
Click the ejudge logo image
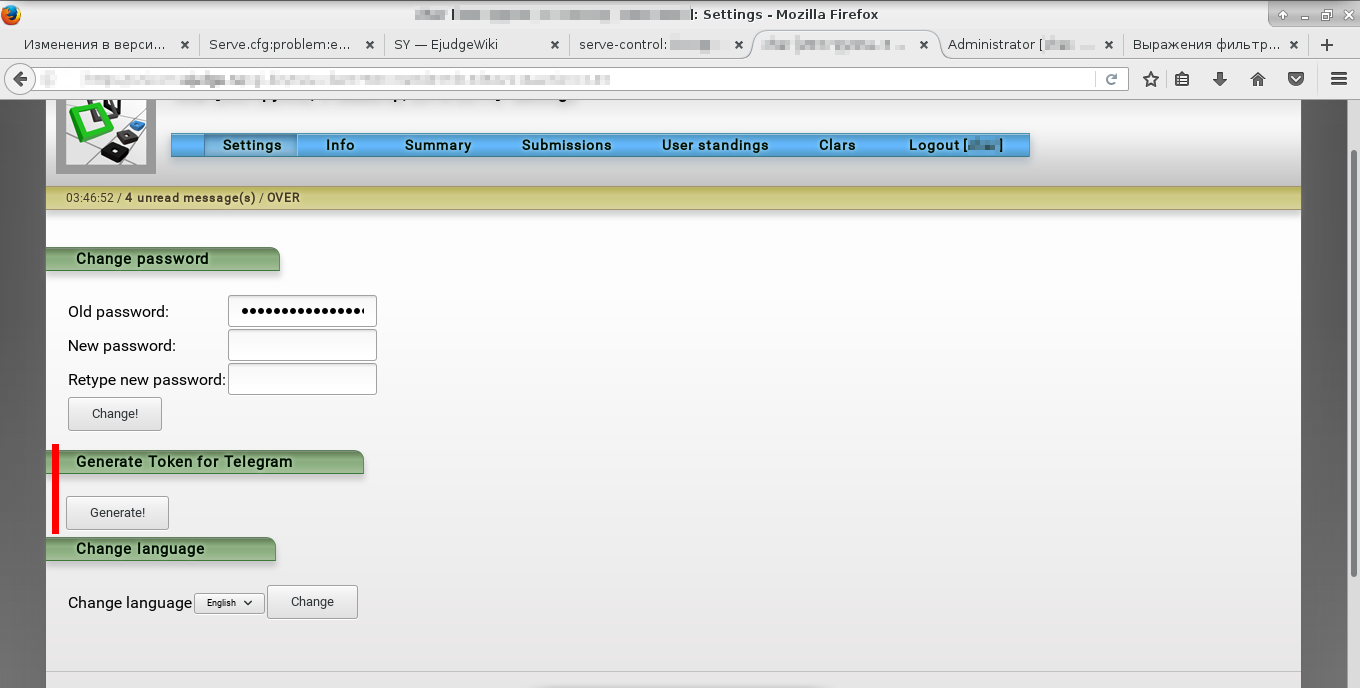pyautogui.click(x=106, y=135)
